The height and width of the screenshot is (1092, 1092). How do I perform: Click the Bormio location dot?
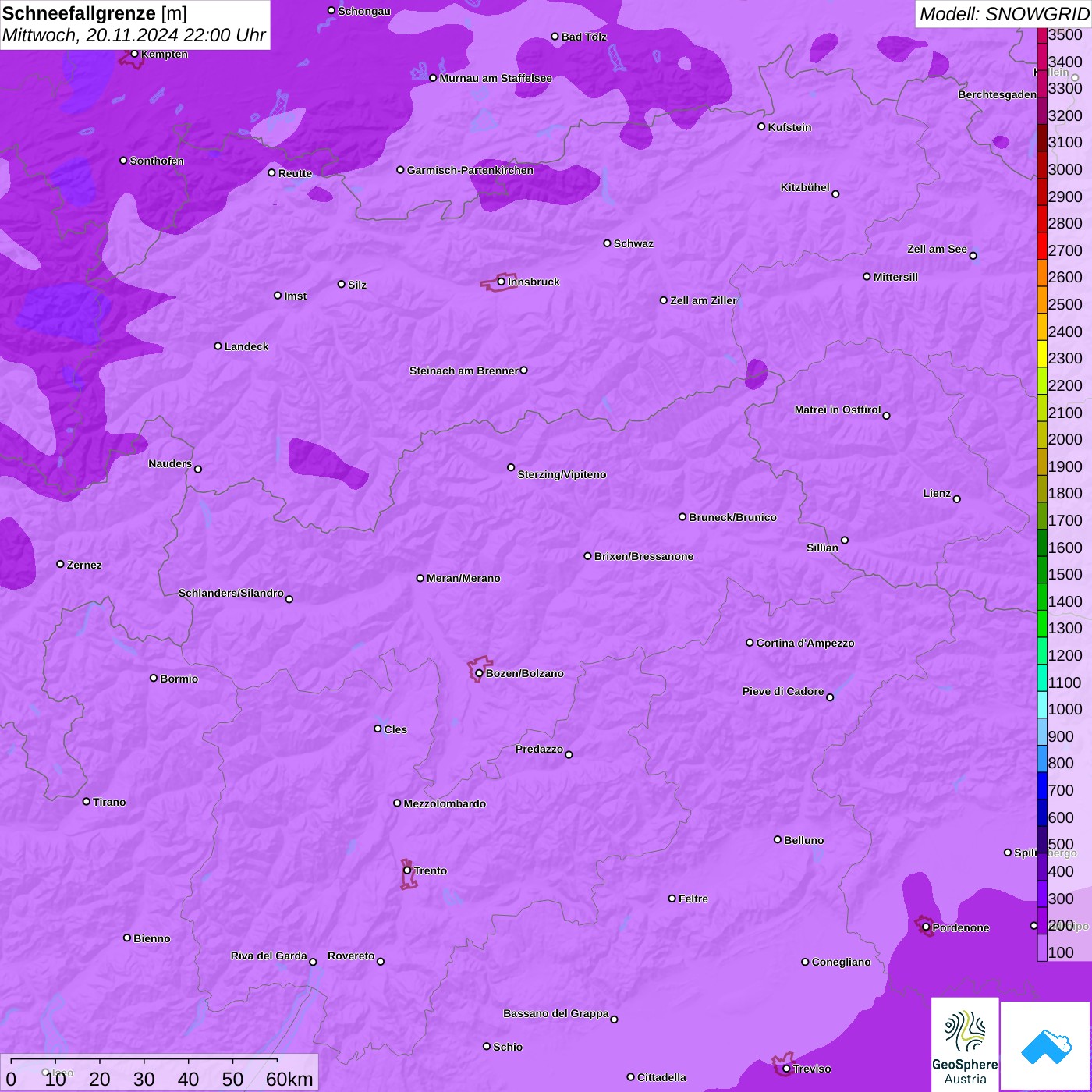pos(154,678)
